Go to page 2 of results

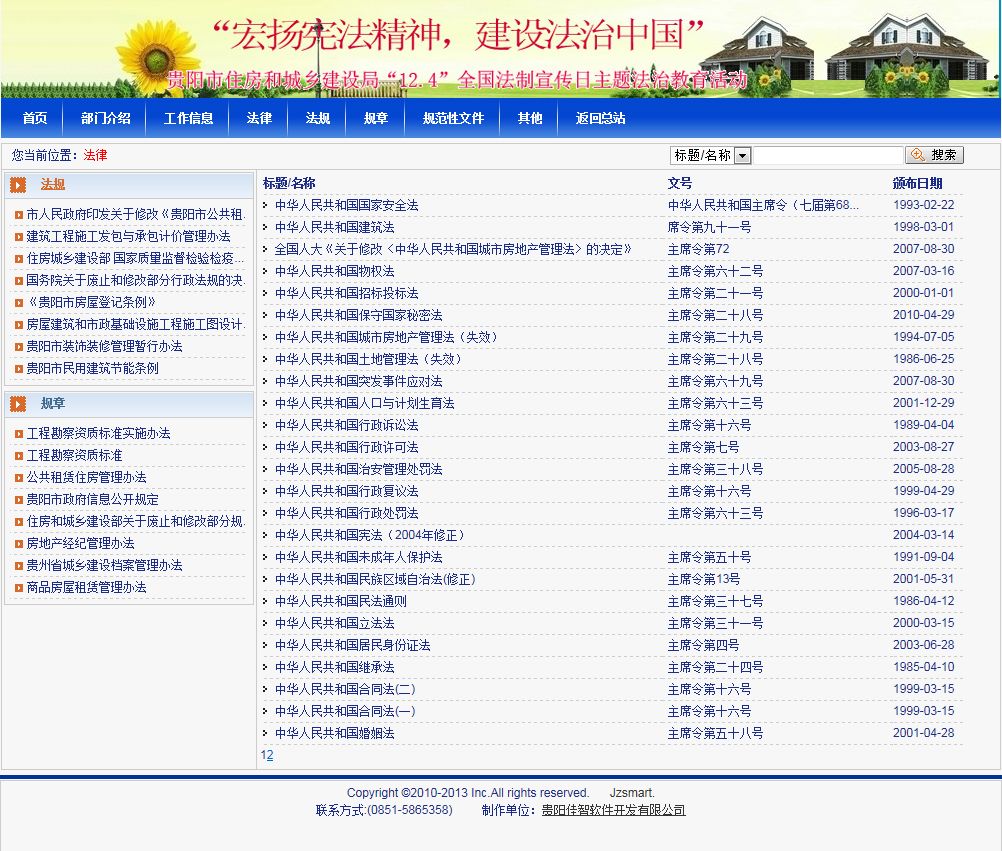point(270,756)
